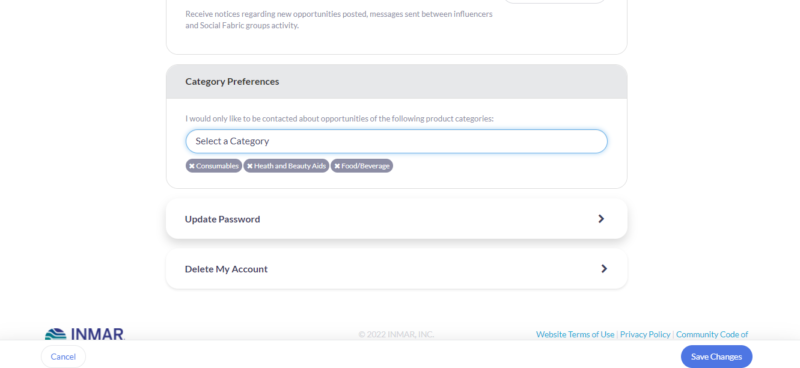800x368 pixels.
Task: Open the Select a Category dropdown field
Action: click(396, 141)
